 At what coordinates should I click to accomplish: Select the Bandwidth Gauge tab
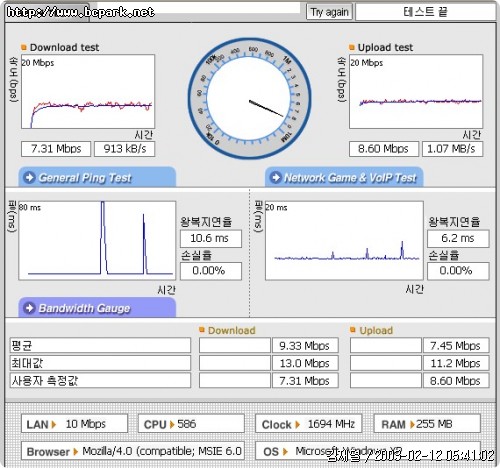pos(97,307)
